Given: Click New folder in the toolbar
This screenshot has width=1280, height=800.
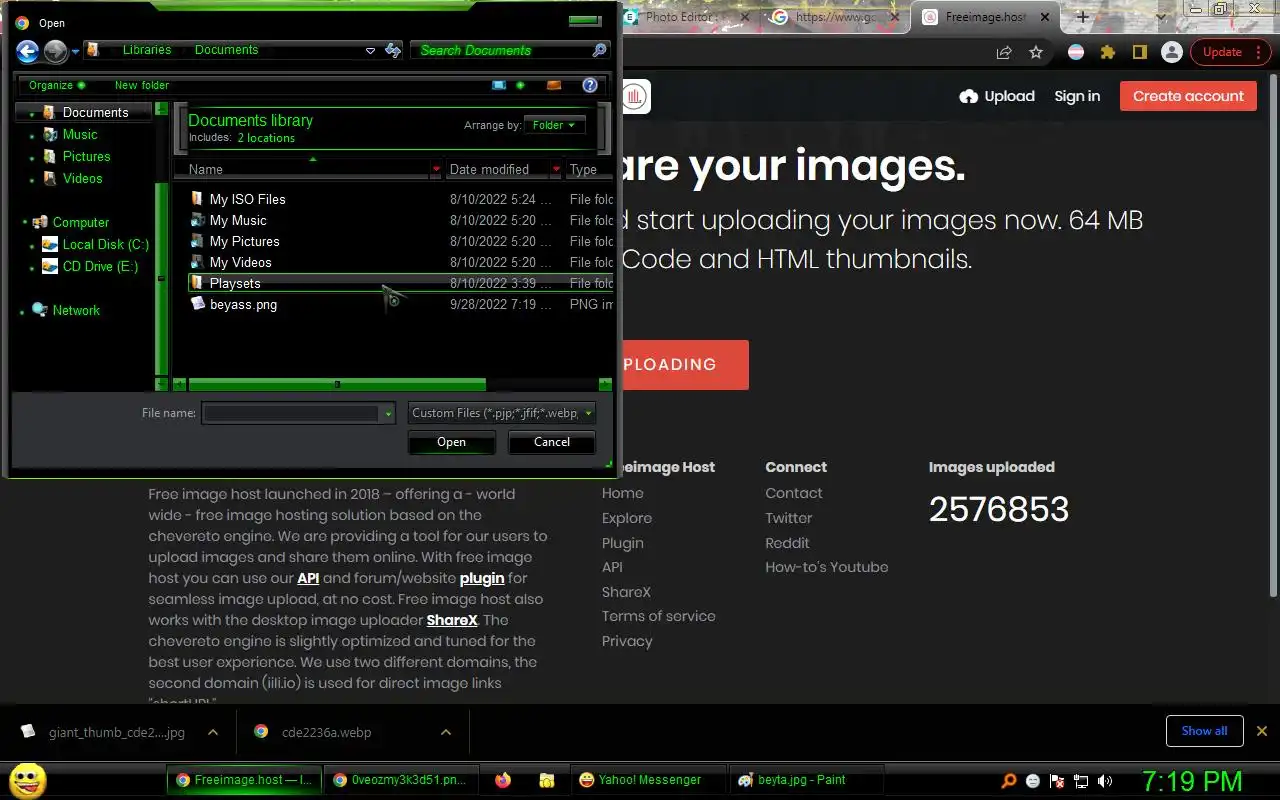Looking at the screenshot, I should (x=142, y=85).
